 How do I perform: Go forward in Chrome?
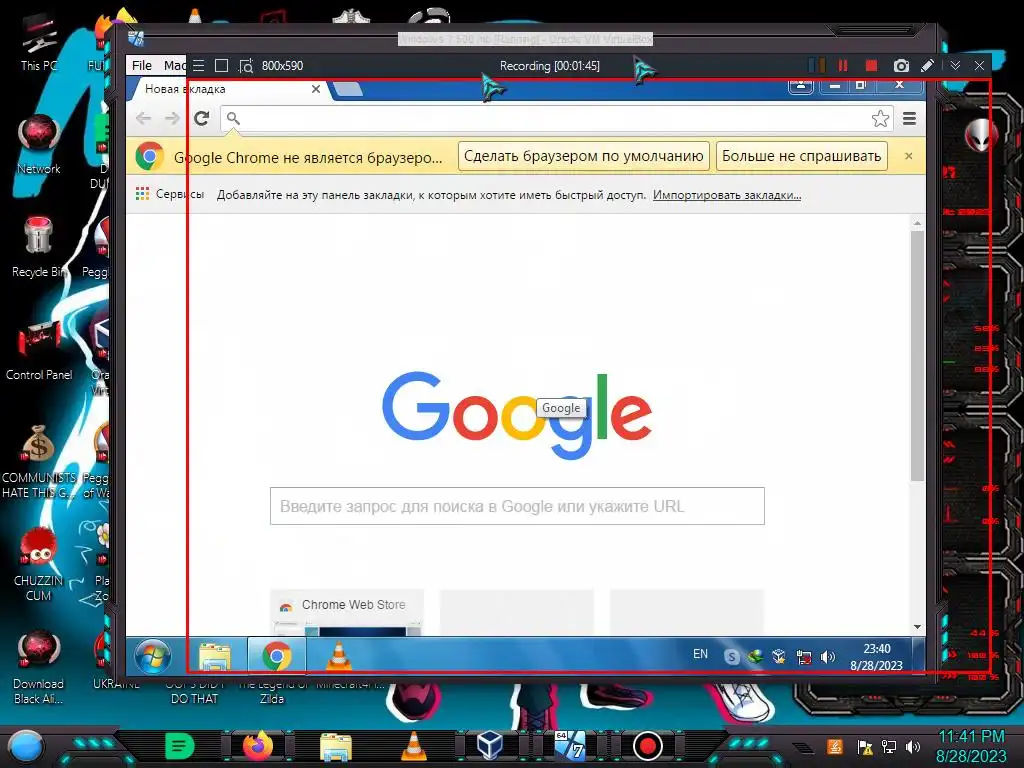pos(172,118)
